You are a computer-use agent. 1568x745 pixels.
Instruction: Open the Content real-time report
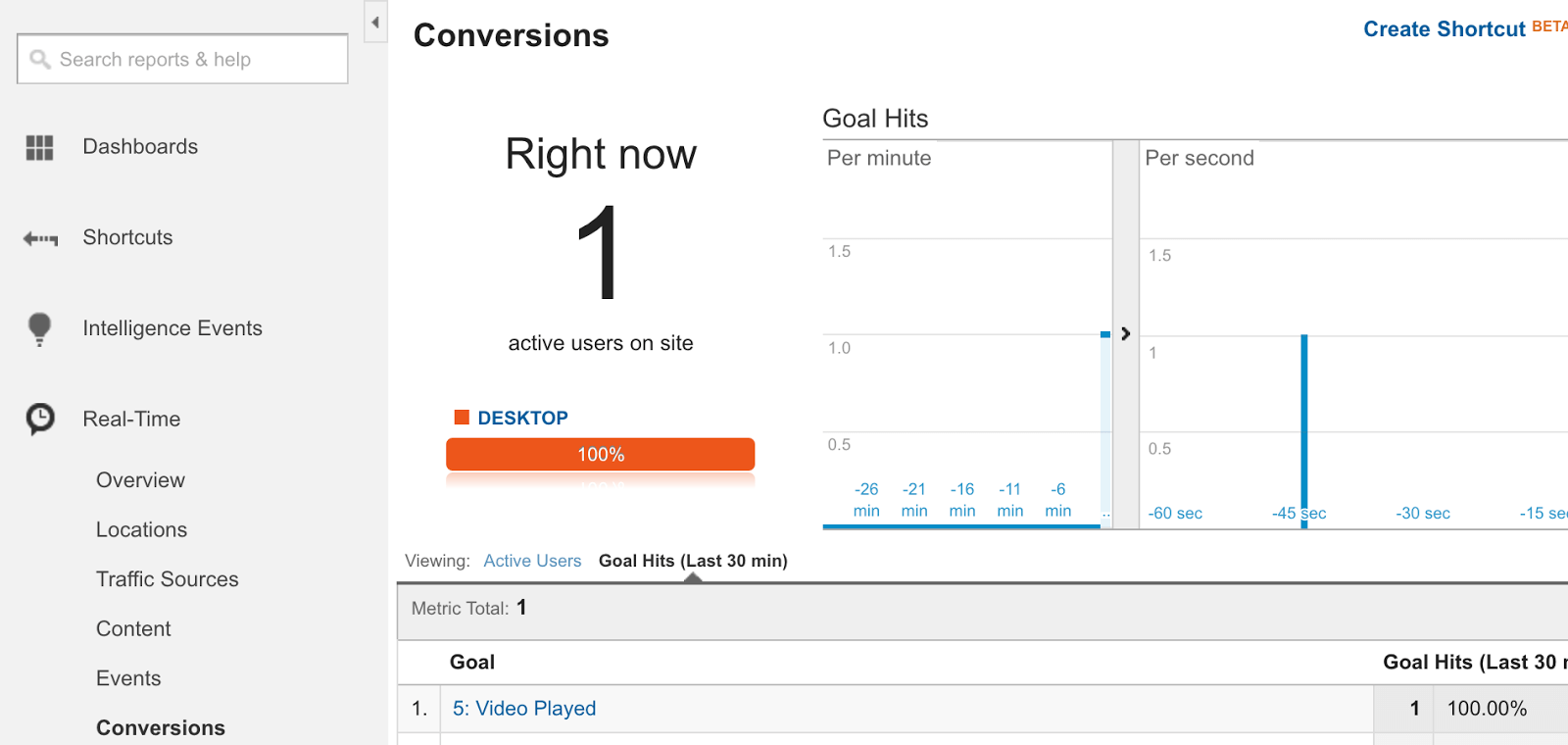pyautogui.click(x=133, y=629)
